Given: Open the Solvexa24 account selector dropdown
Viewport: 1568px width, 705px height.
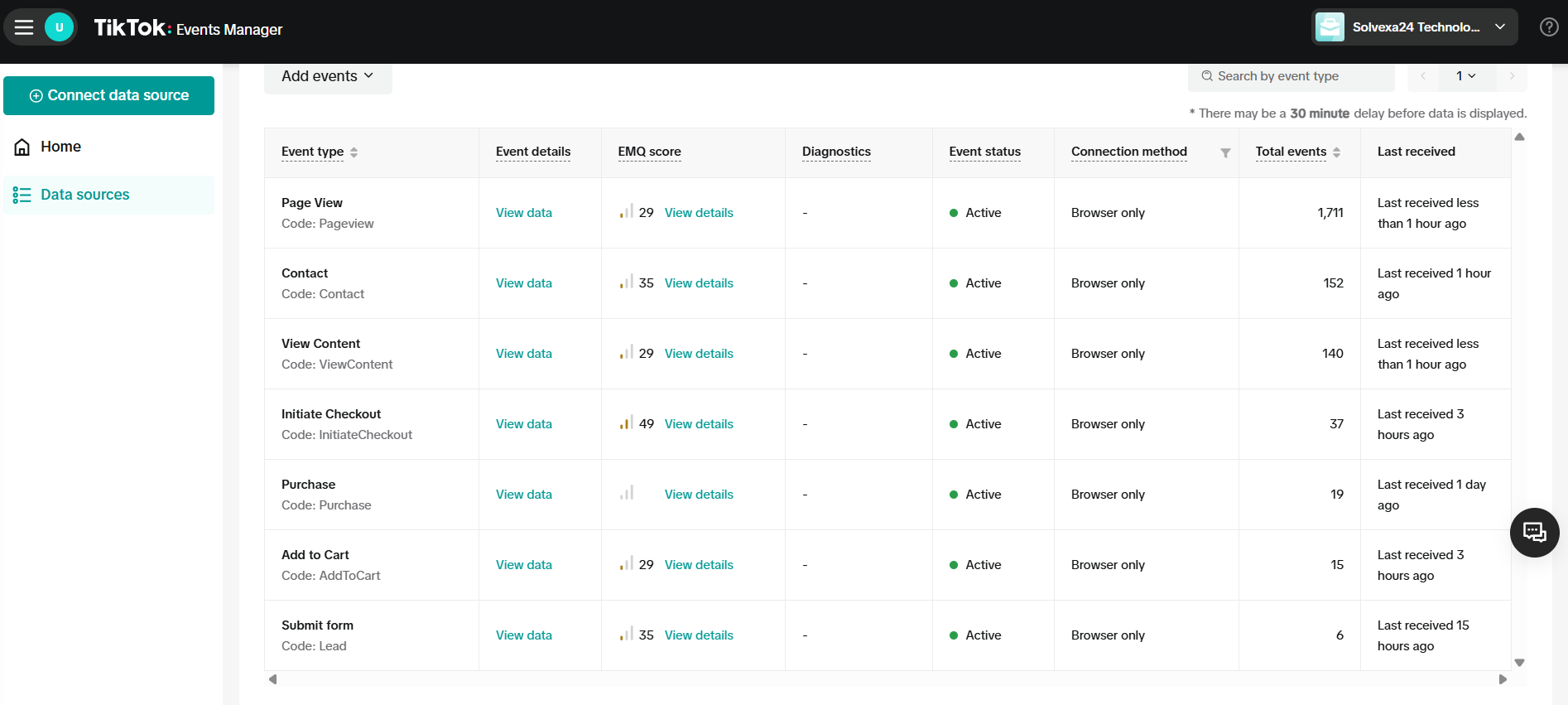Looking at the screenshot, I should [x=1415, y=27].
